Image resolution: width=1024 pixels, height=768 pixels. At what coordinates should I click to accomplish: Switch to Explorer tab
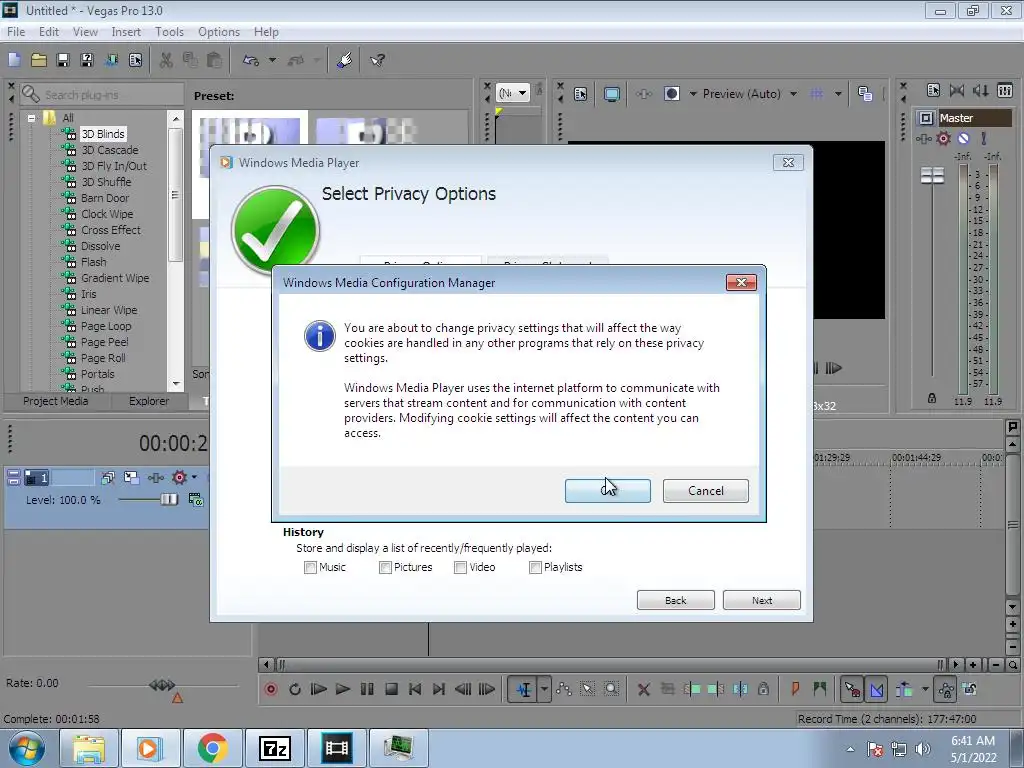[x=148, y=401]
